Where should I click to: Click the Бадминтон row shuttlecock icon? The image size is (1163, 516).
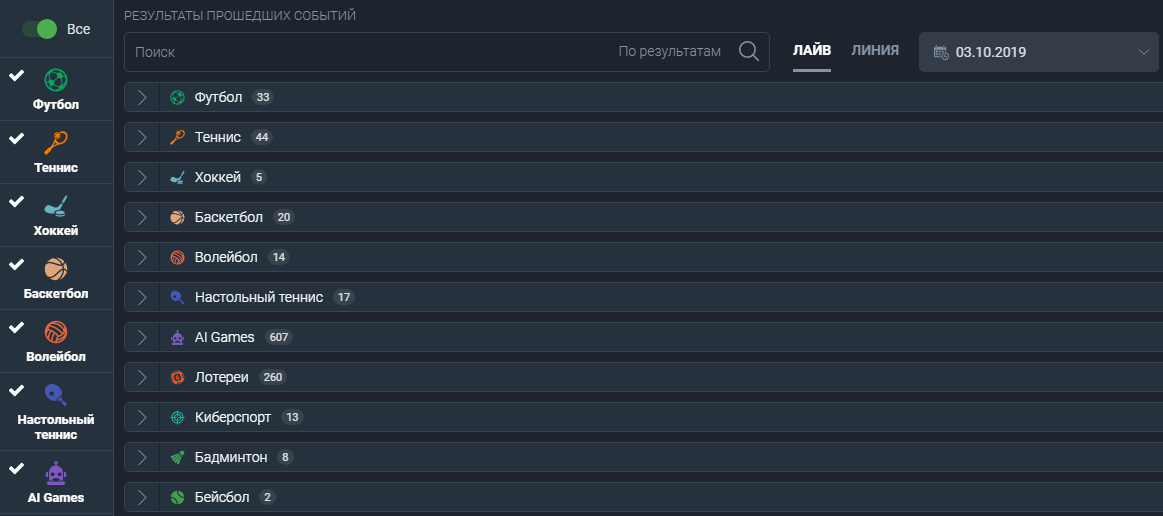[177, 457]
